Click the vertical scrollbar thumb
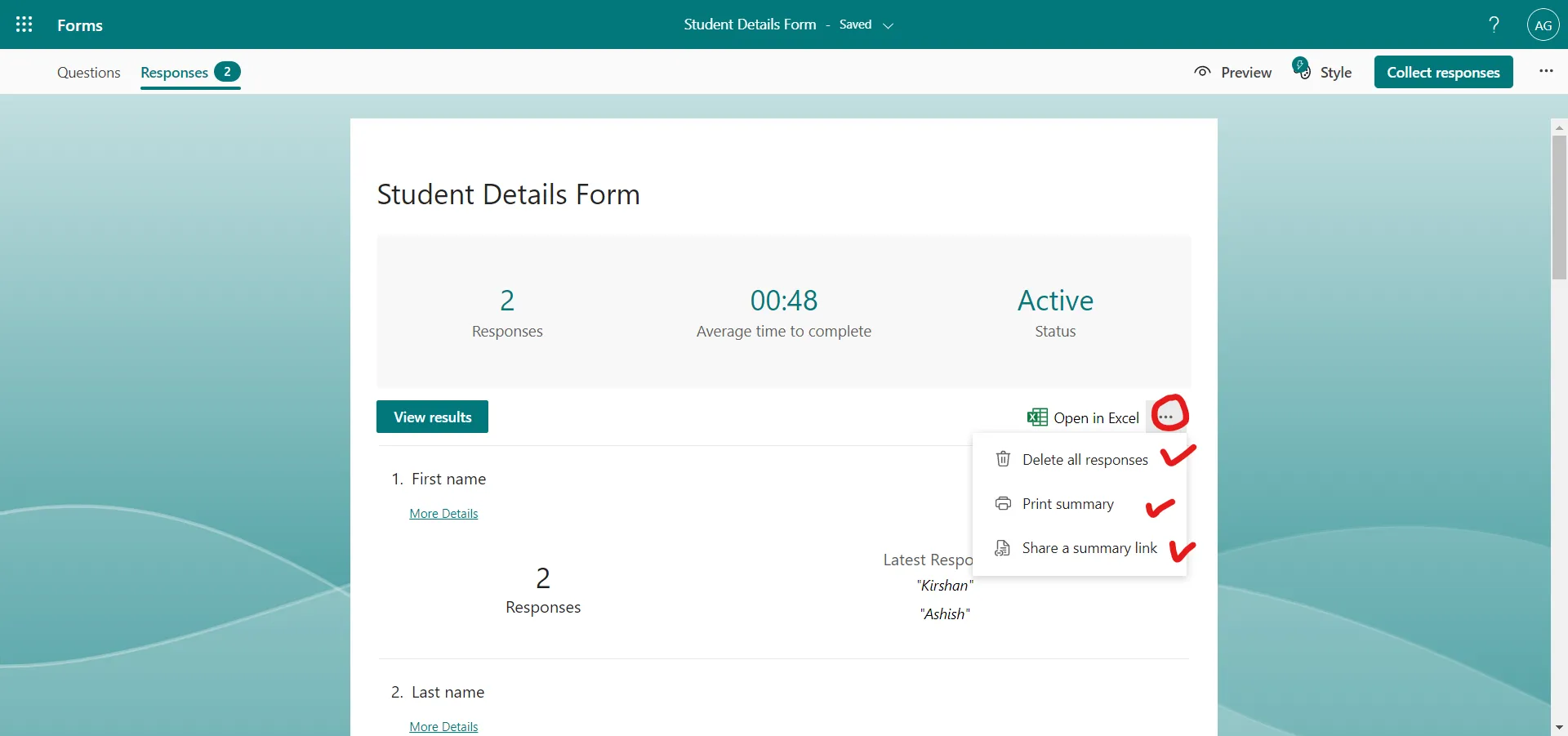This screenshot has height=736, width=1568. [x=1559, y=207]
